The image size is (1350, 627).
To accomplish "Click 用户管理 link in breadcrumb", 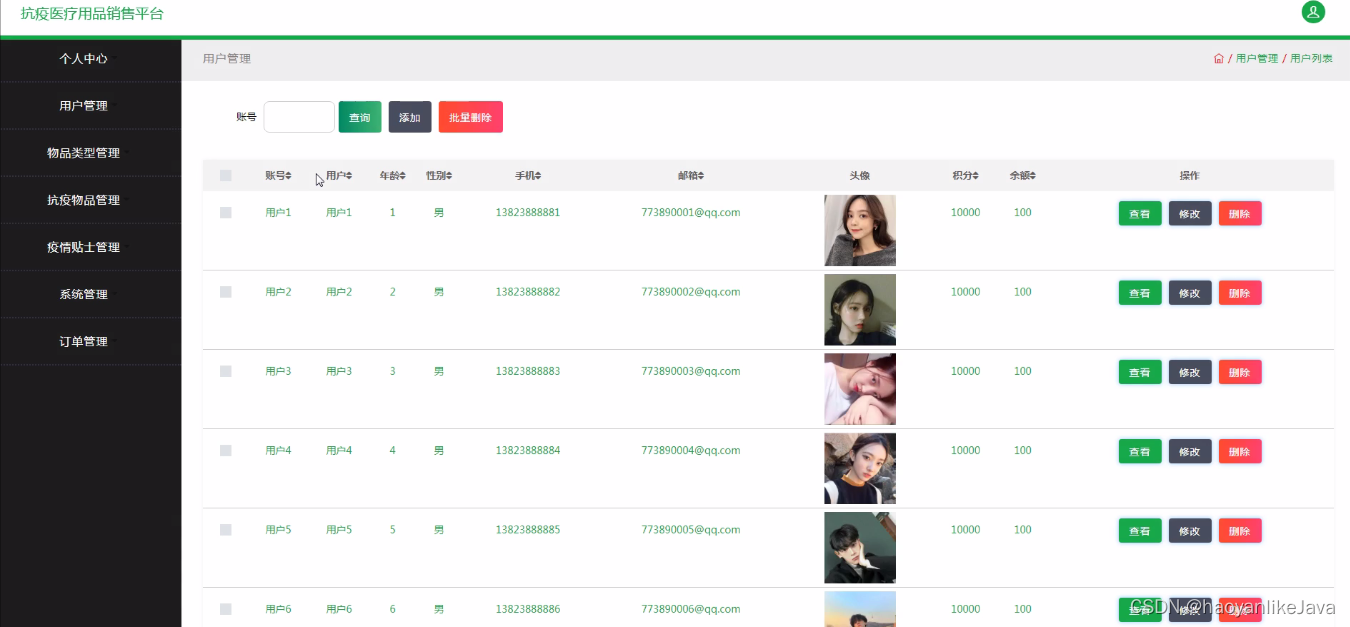I will (x=1257, y=59).
